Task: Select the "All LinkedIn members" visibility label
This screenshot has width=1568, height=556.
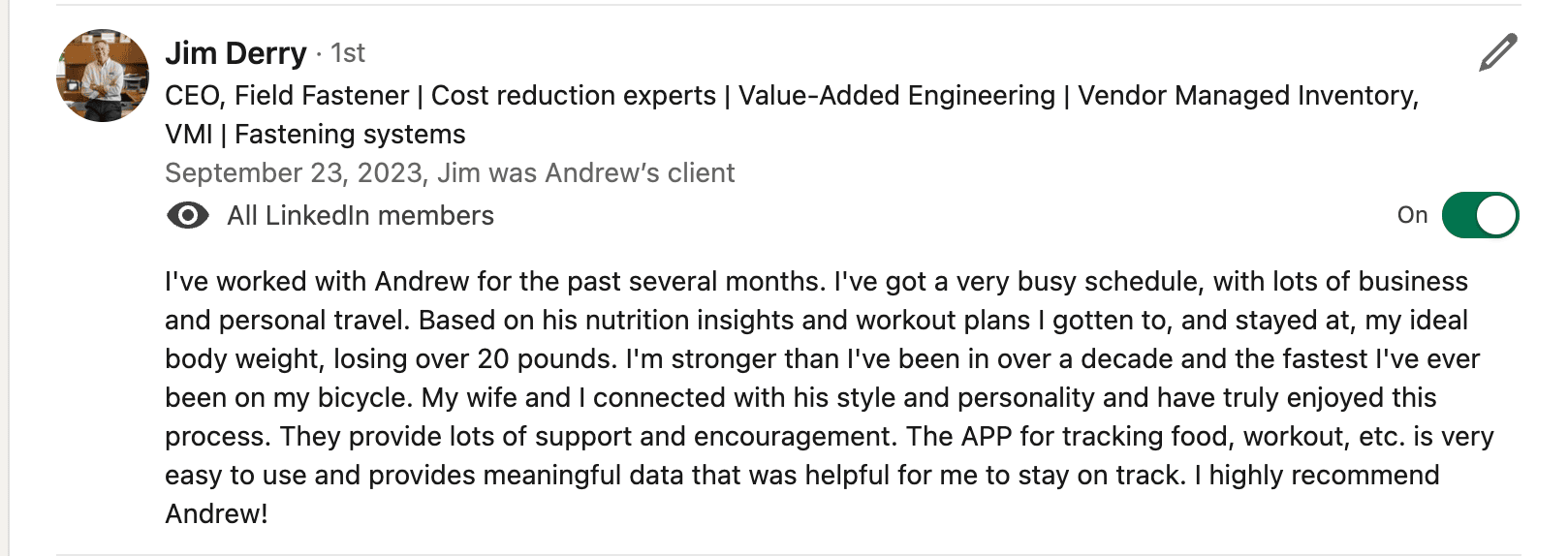Action: tap(361, 215)
